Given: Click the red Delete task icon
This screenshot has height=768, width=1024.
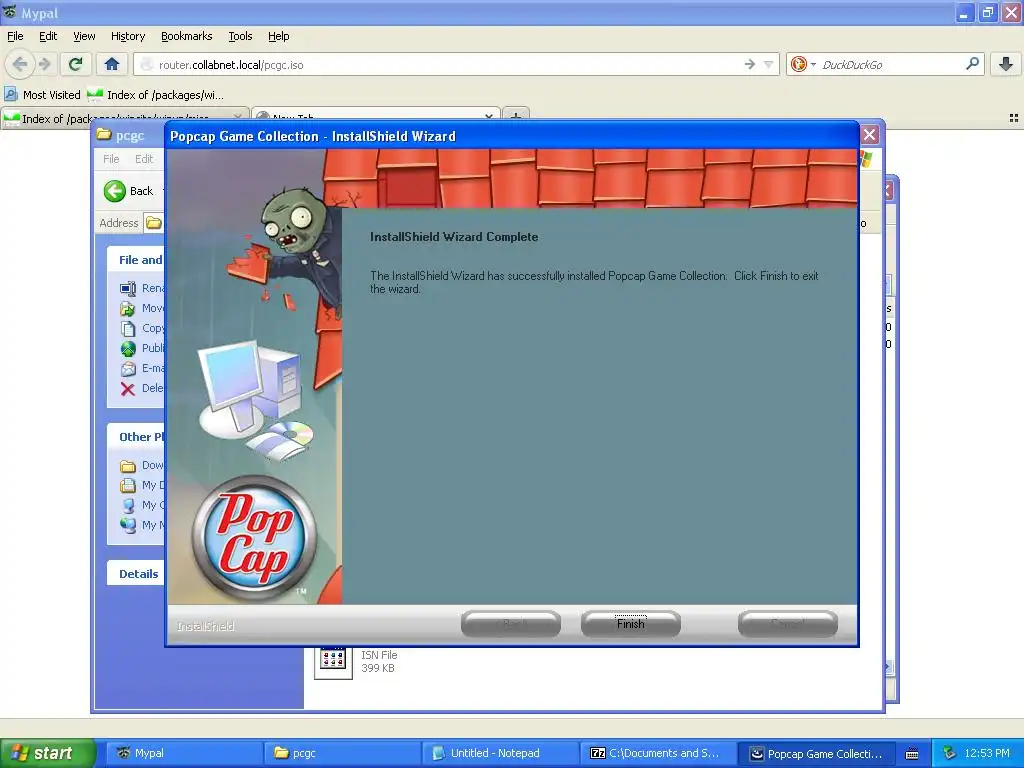Looking at the screenshot, I should (128, 389).
